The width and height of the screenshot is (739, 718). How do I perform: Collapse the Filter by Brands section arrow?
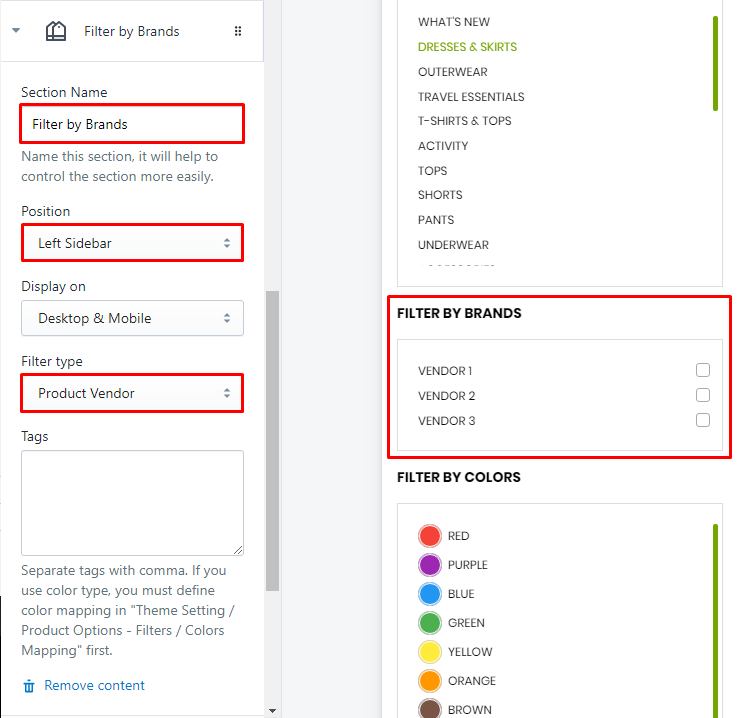pos(16,31)
